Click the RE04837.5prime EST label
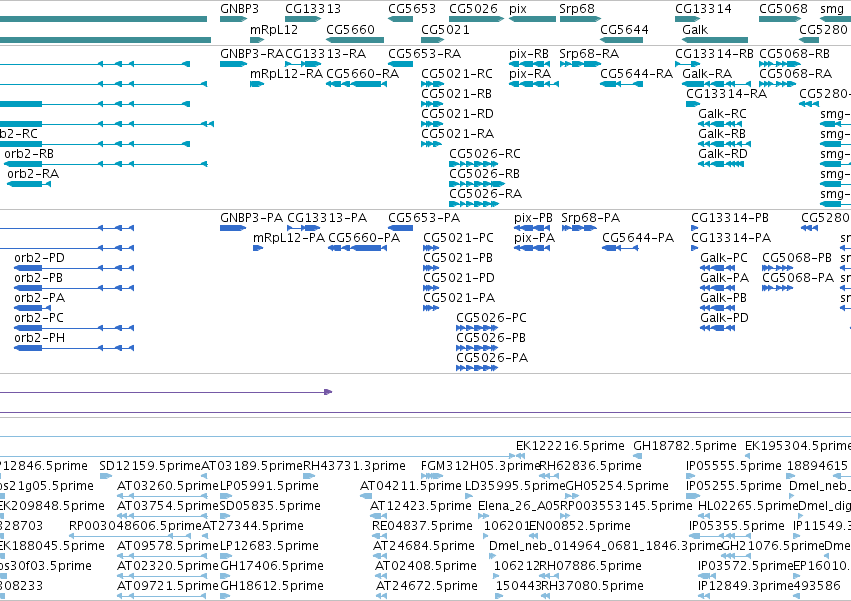 pyautogui.click(x=422, y=526)
